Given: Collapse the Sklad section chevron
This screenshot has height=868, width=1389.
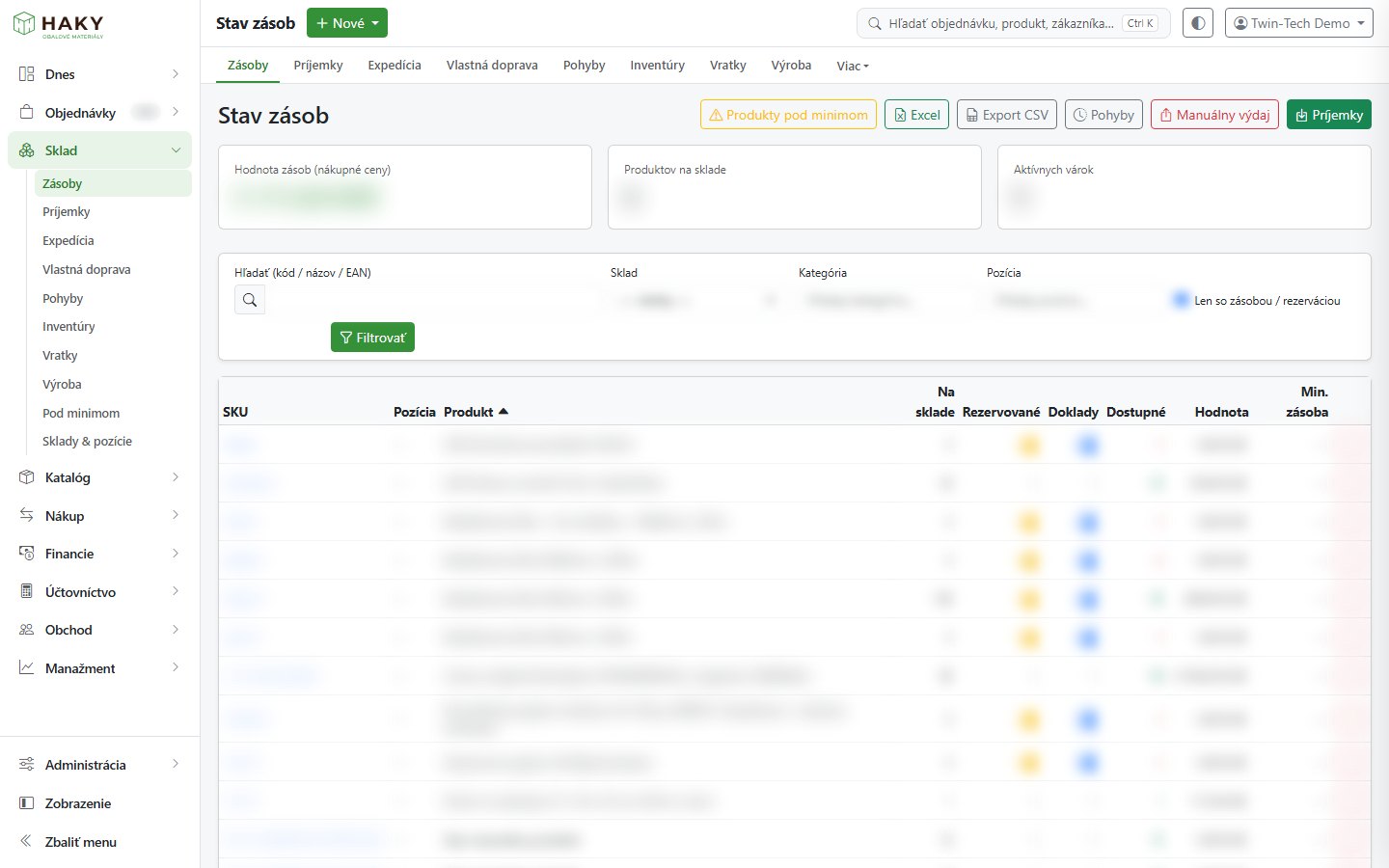Looking at the screenshot, I should [176, 150].
